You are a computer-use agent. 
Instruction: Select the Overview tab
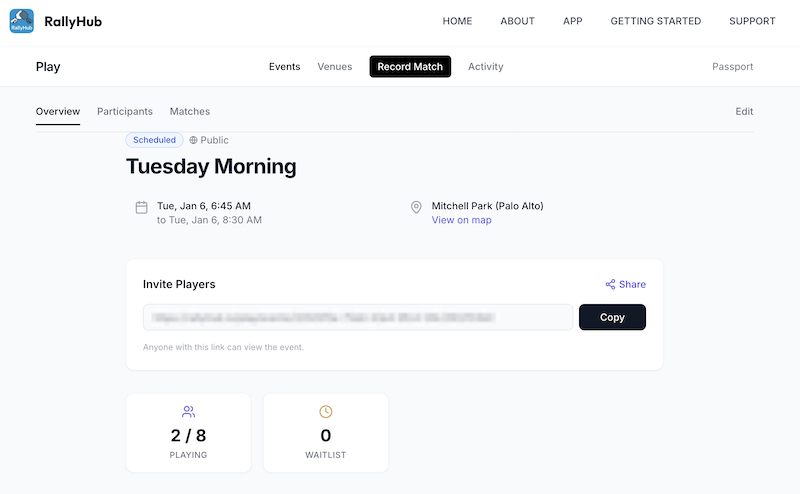[58, 111]
